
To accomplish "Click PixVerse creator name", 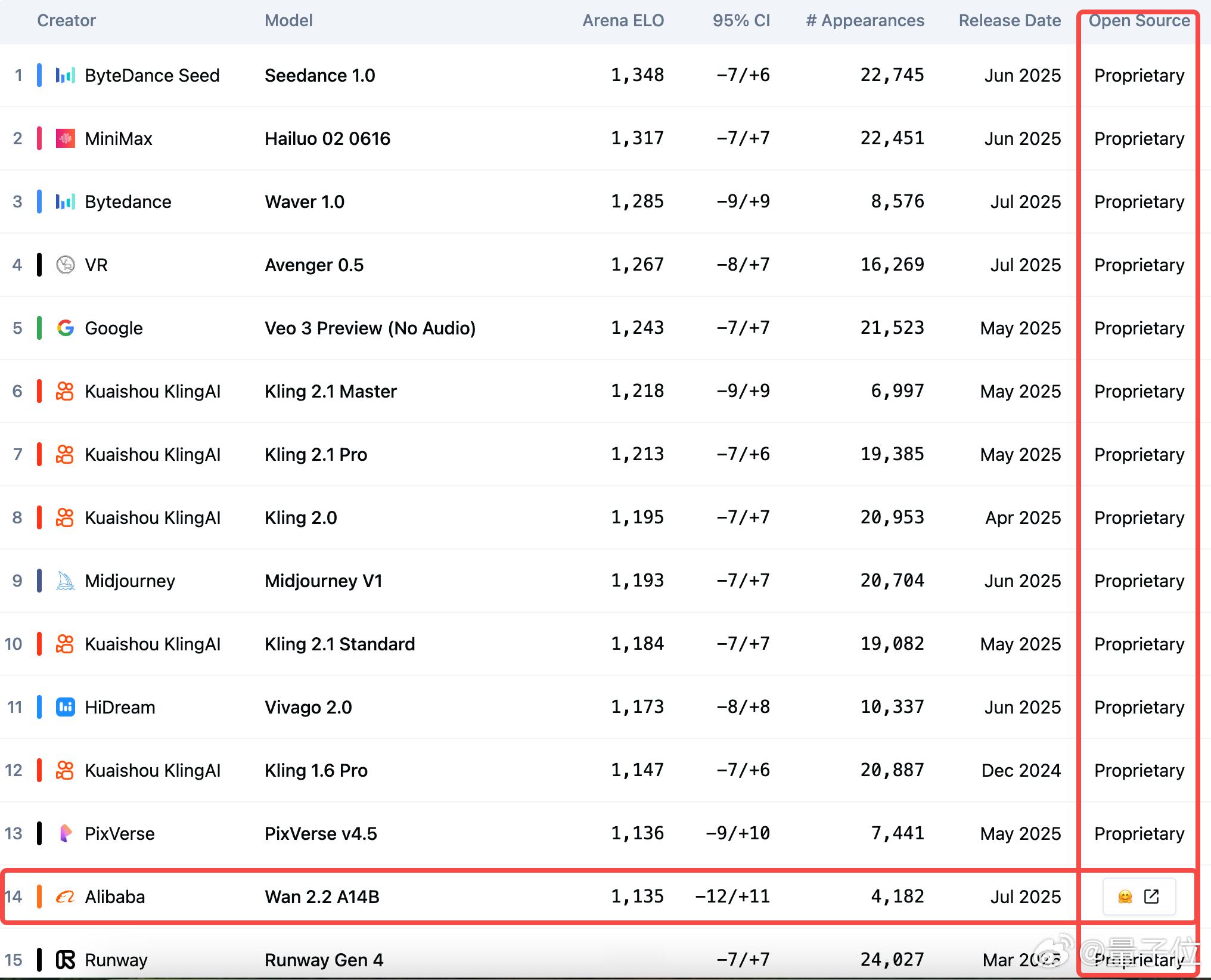I will pyautogui.click(x=120, y=834).
